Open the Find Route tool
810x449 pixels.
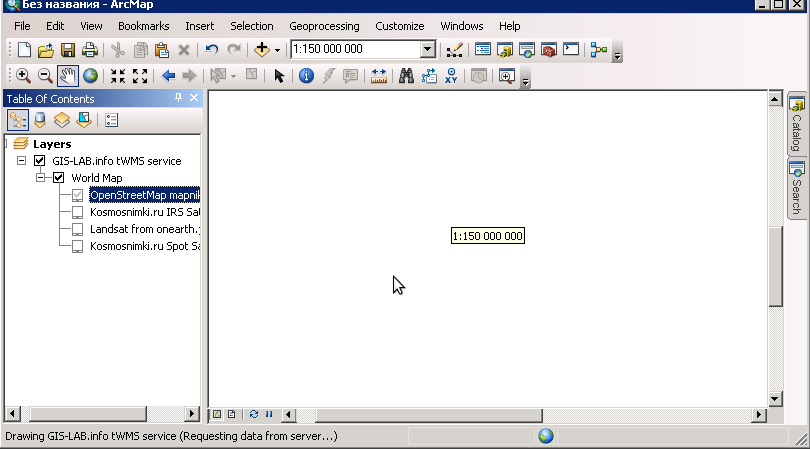[x=429, y=76]
